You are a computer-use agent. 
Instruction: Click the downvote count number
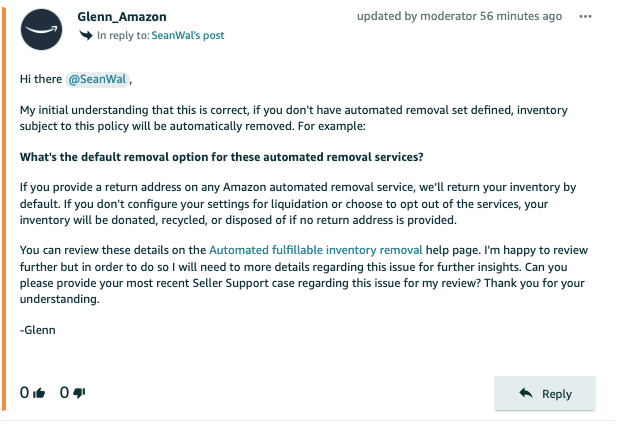pyautogui.click(x=65, y=393)
